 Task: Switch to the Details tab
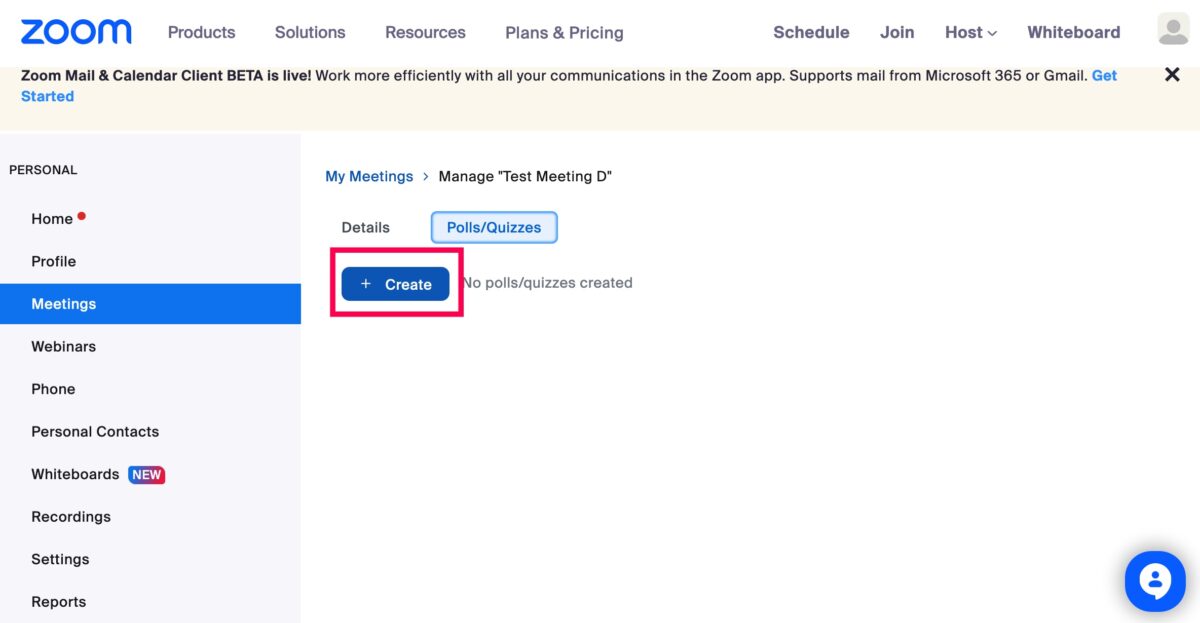click(x=366, y=227)
